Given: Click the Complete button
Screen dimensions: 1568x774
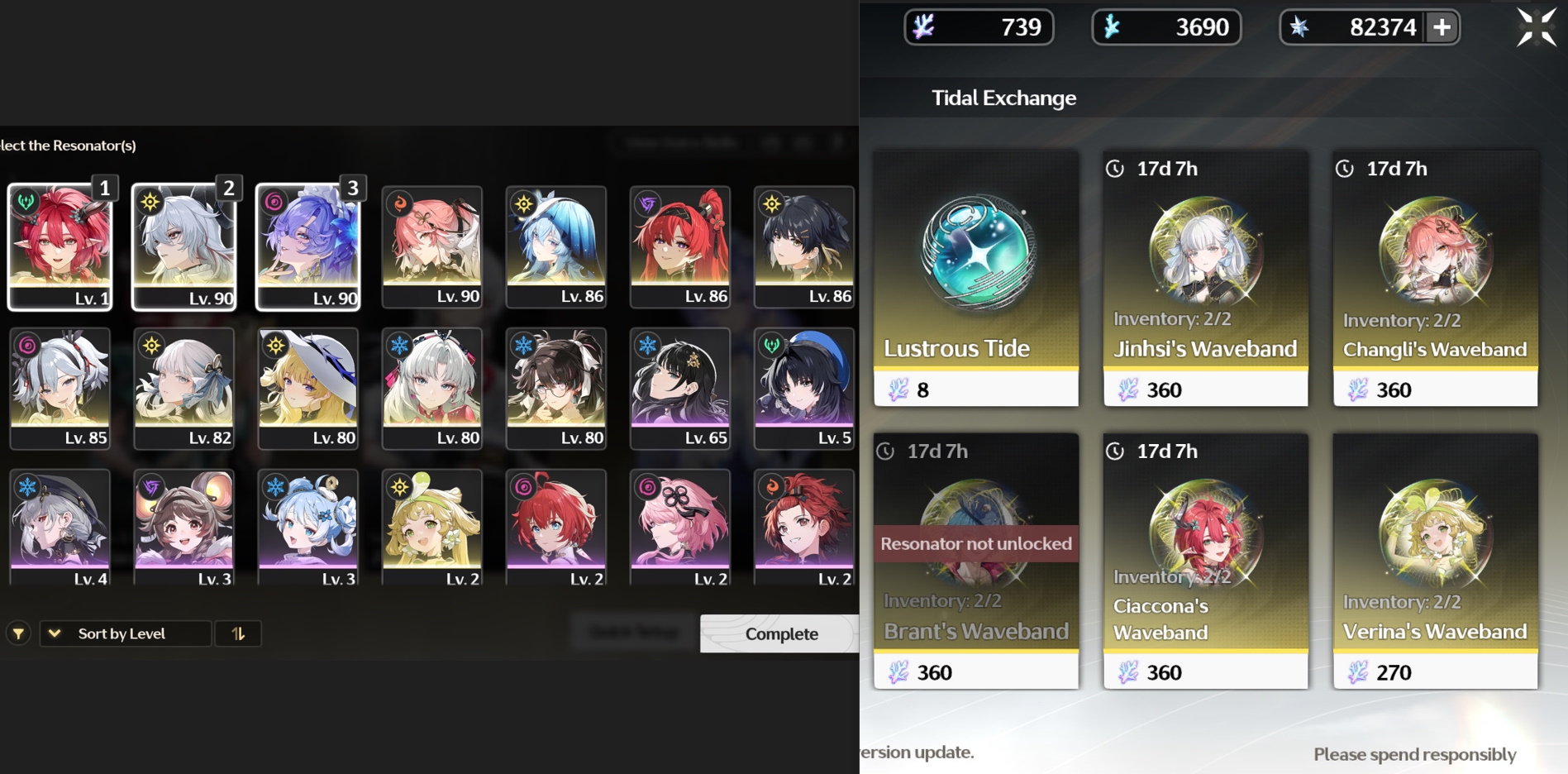Looking at the screenshot, I should coord(779,634).
